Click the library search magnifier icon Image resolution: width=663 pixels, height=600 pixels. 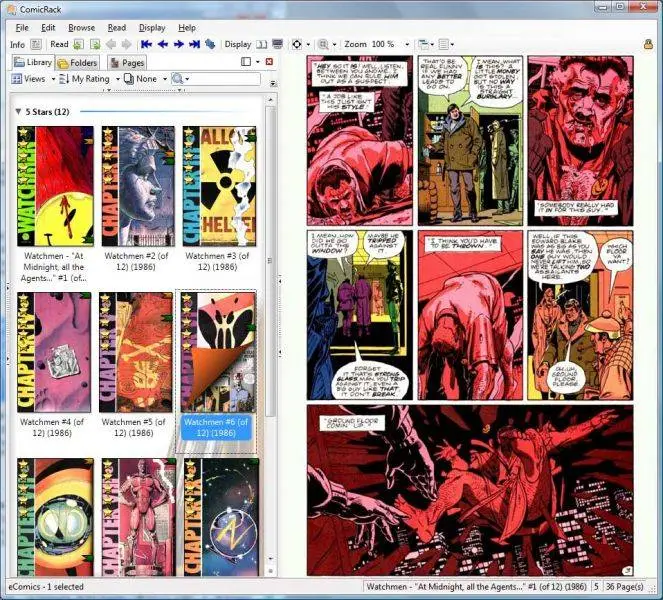click(178, 79)
